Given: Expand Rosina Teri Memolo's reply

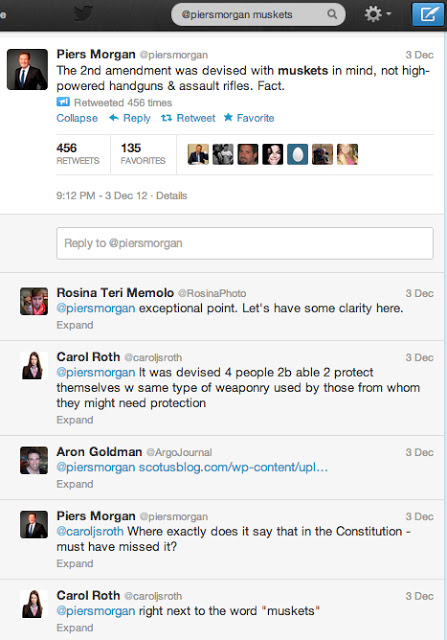Looking at the screenshot, I should [75, 325].
